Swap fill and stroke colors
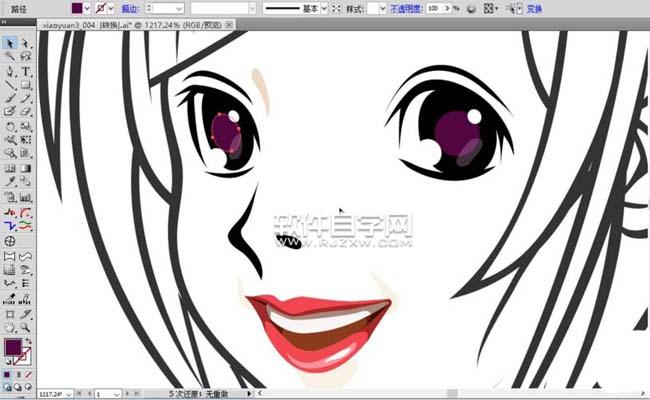Screen dimensions: 650x400 [29, 341]
